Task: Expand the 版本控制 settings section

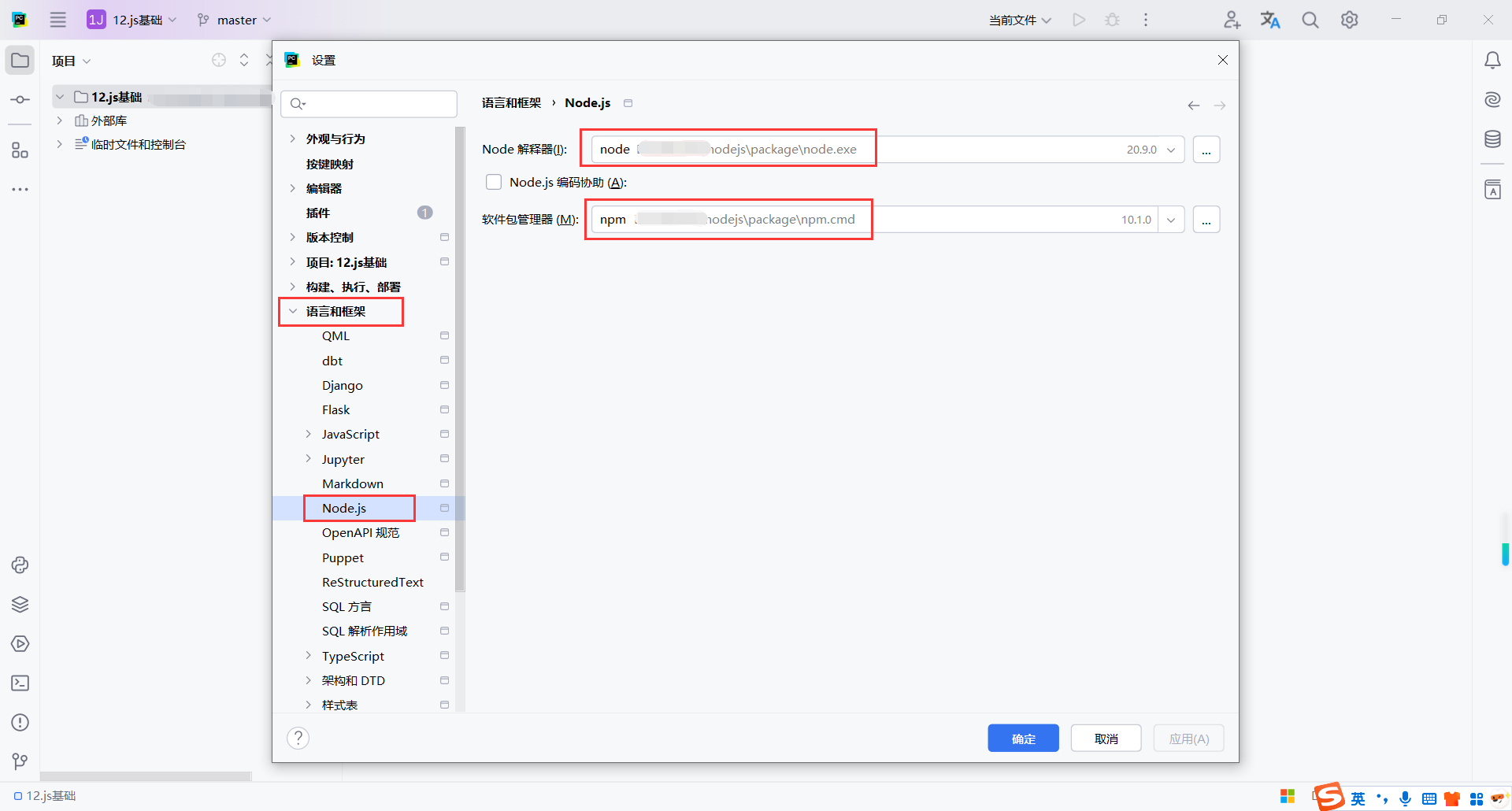Action: point(293,237)
